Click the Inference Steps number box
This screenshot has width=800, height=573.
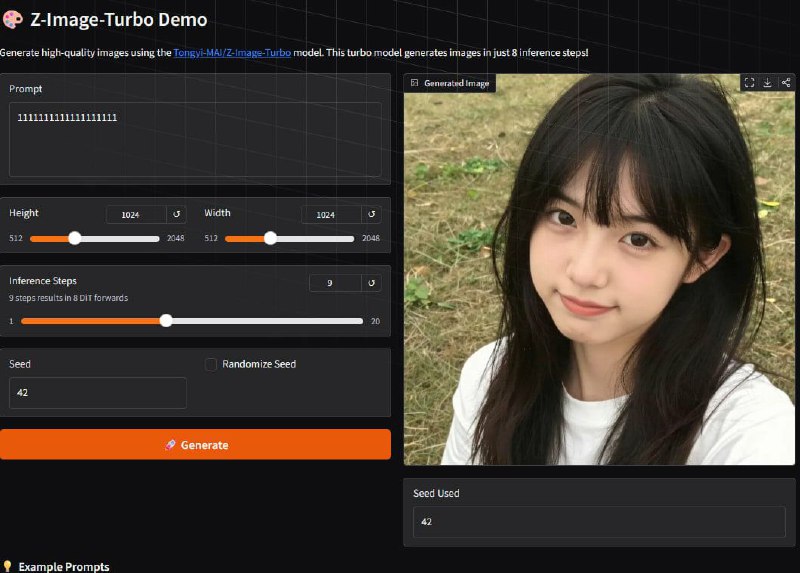coord(335,283)
